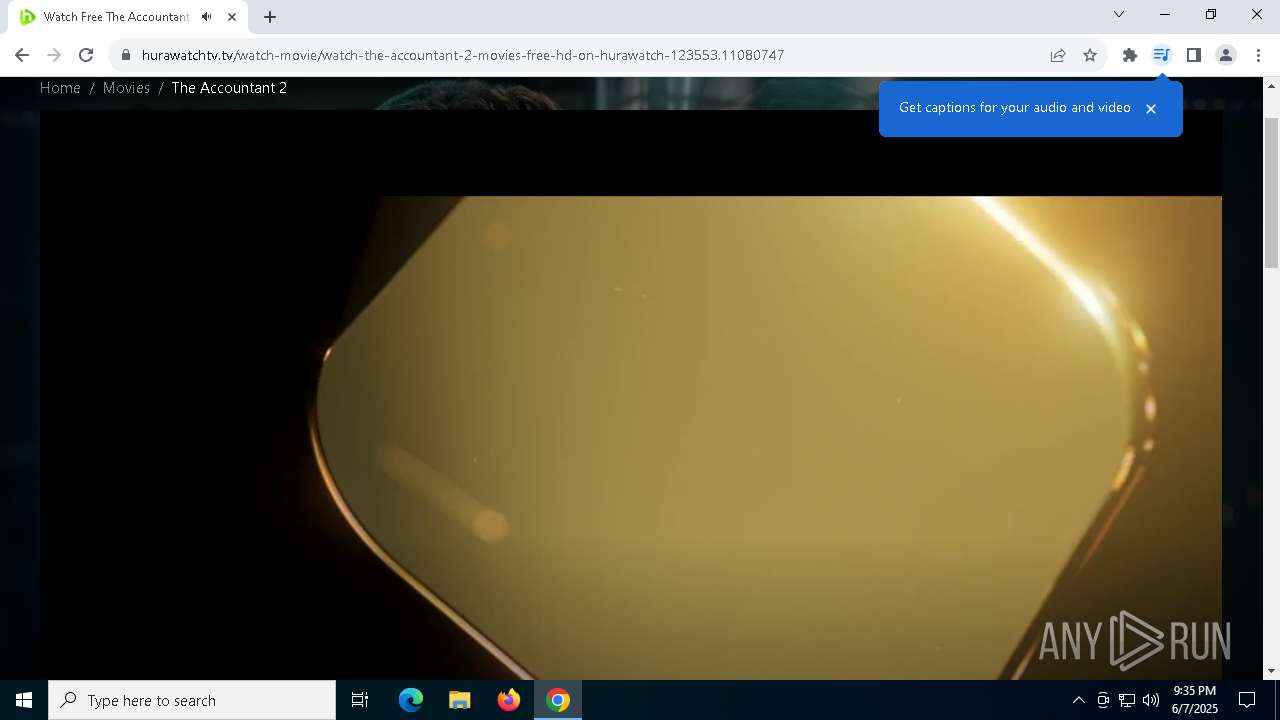This screenshot has width=1280, height=720.
Task: Open Task View on taskbar
Action: point(360,700)
